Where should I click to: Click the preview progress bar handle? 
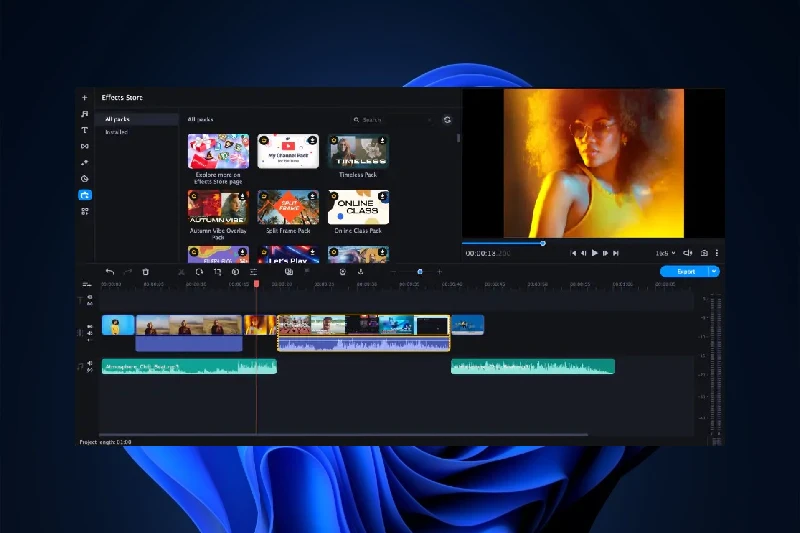point(543,243)
